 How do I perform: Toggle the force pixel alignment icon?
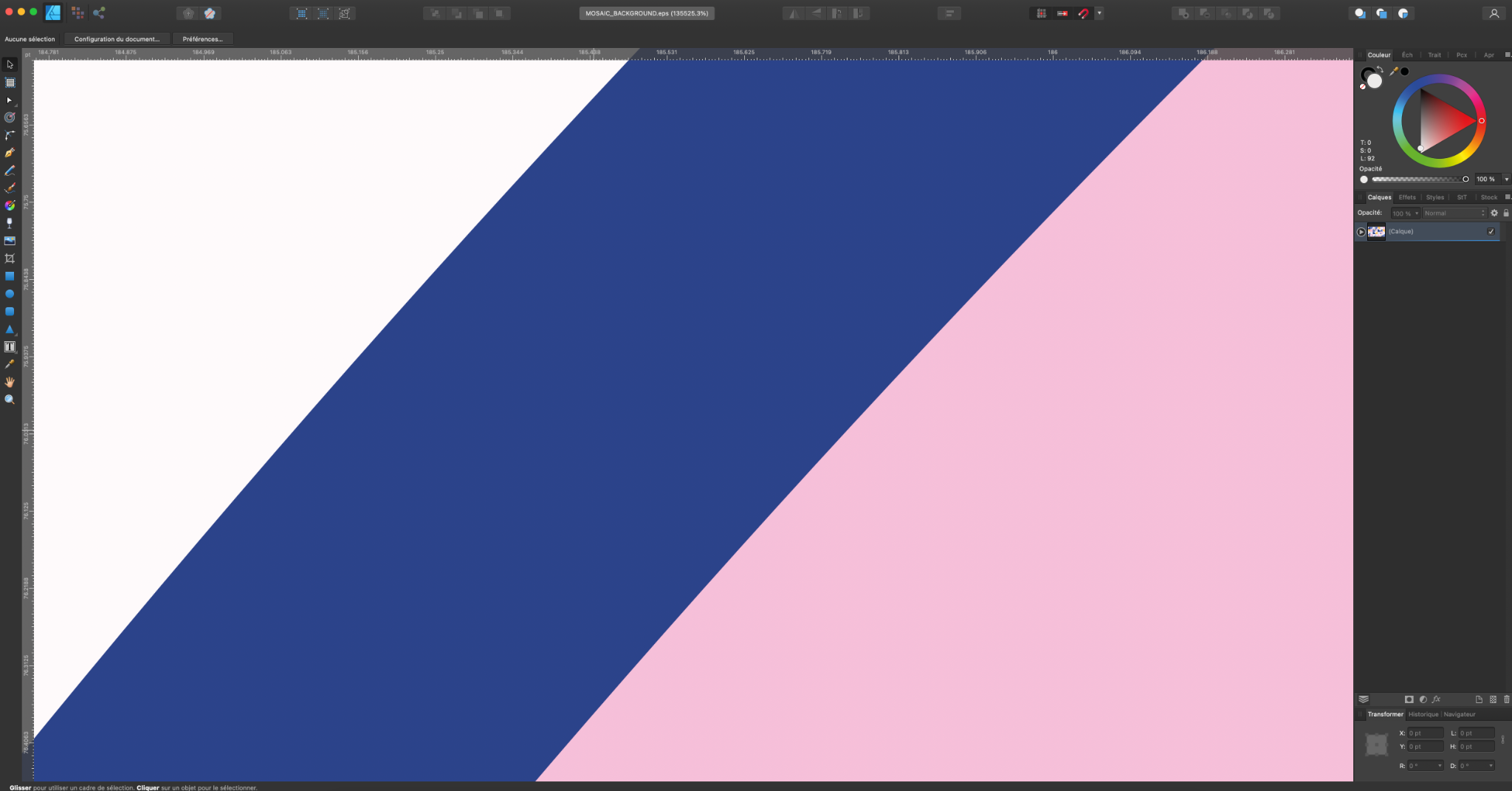(x=1062, y=13)
